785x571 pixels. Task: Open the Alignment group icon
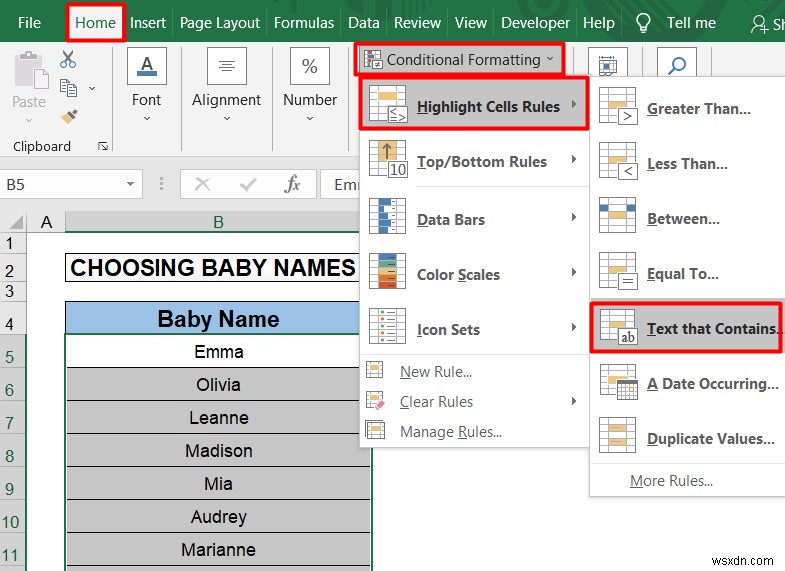[x=227, y=66]
